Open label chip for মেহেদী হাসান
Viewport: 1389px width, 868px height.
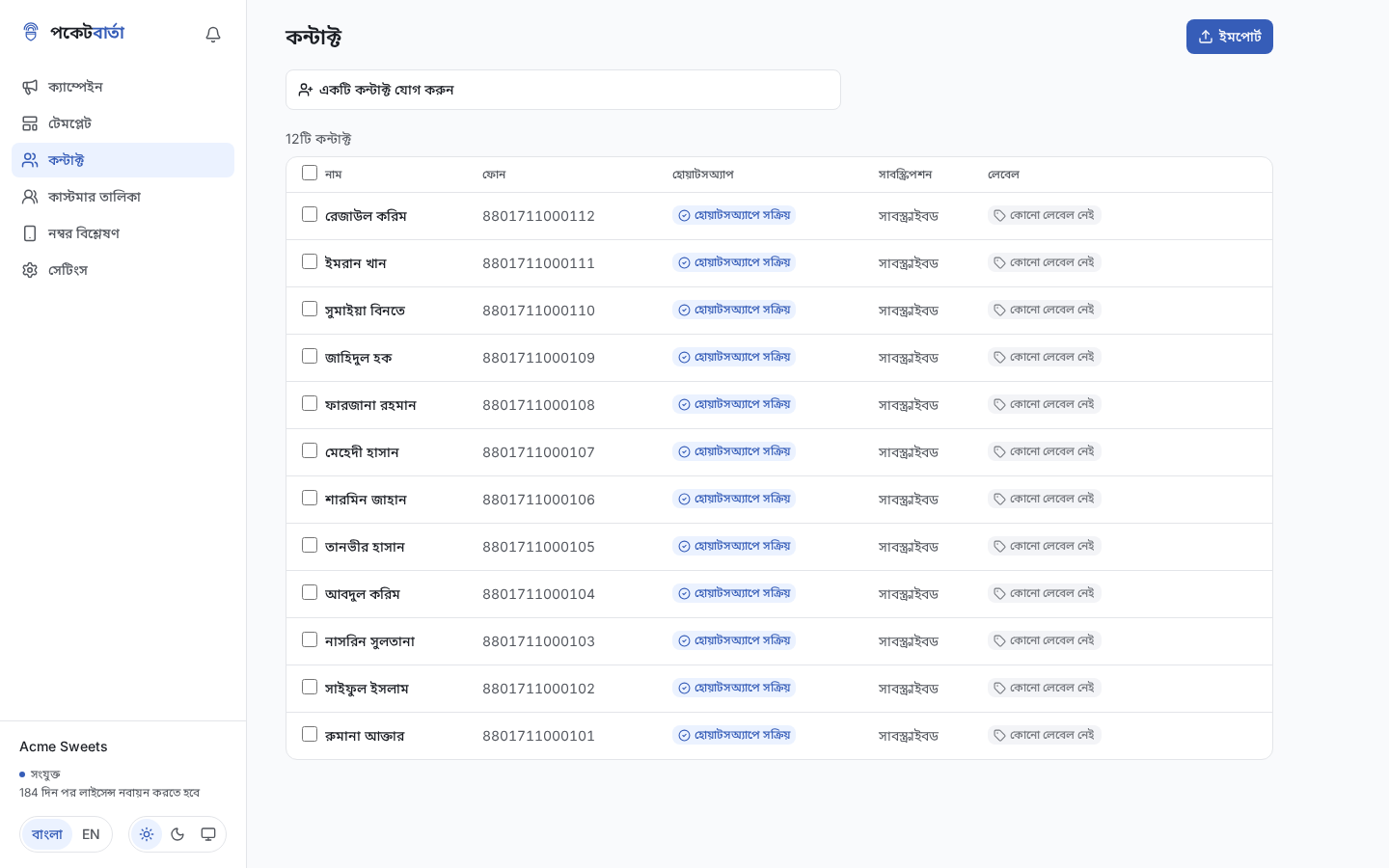click(1045, 451)
